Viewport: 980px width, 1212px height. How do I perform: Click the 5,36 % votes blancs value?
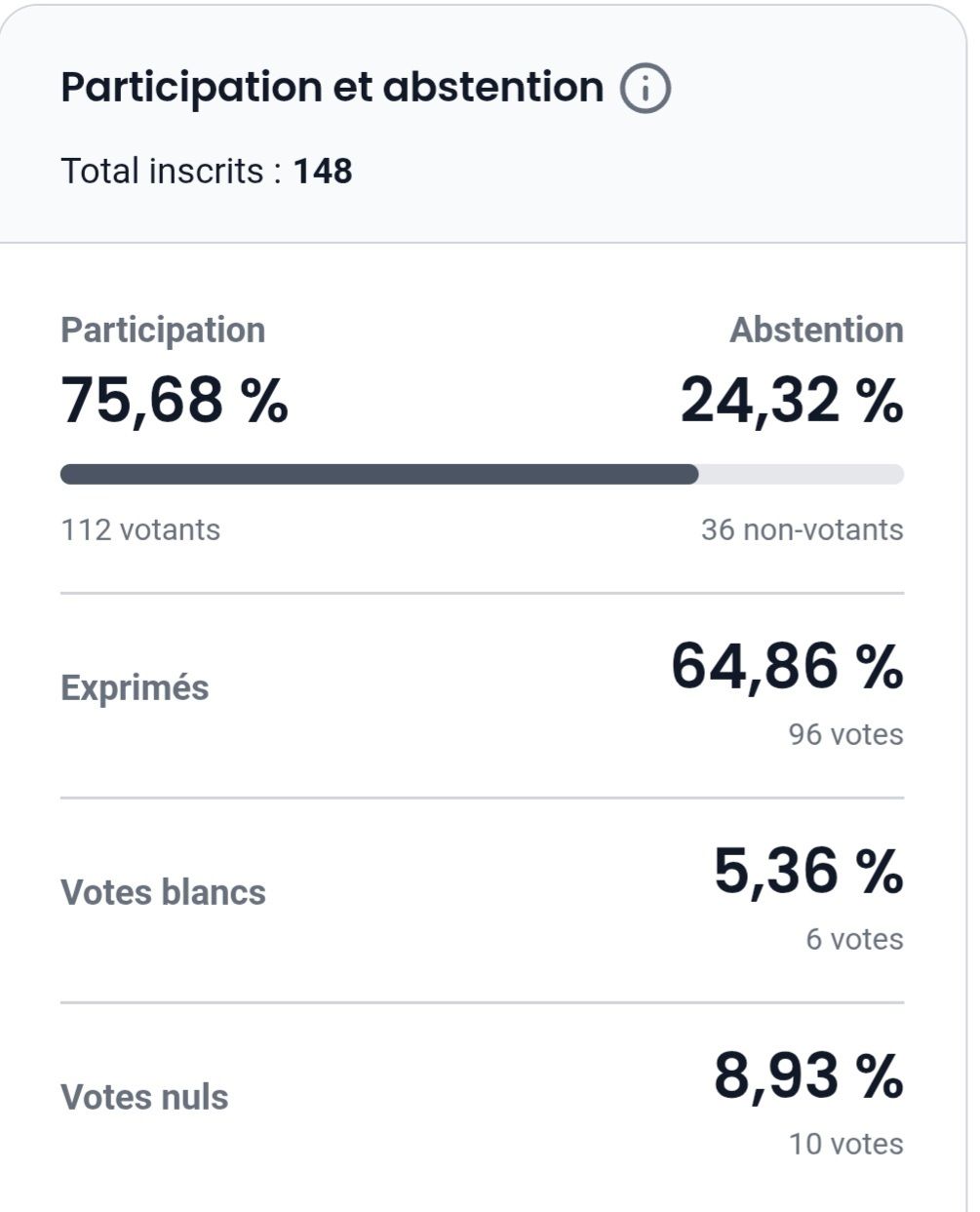coord(807,871)
